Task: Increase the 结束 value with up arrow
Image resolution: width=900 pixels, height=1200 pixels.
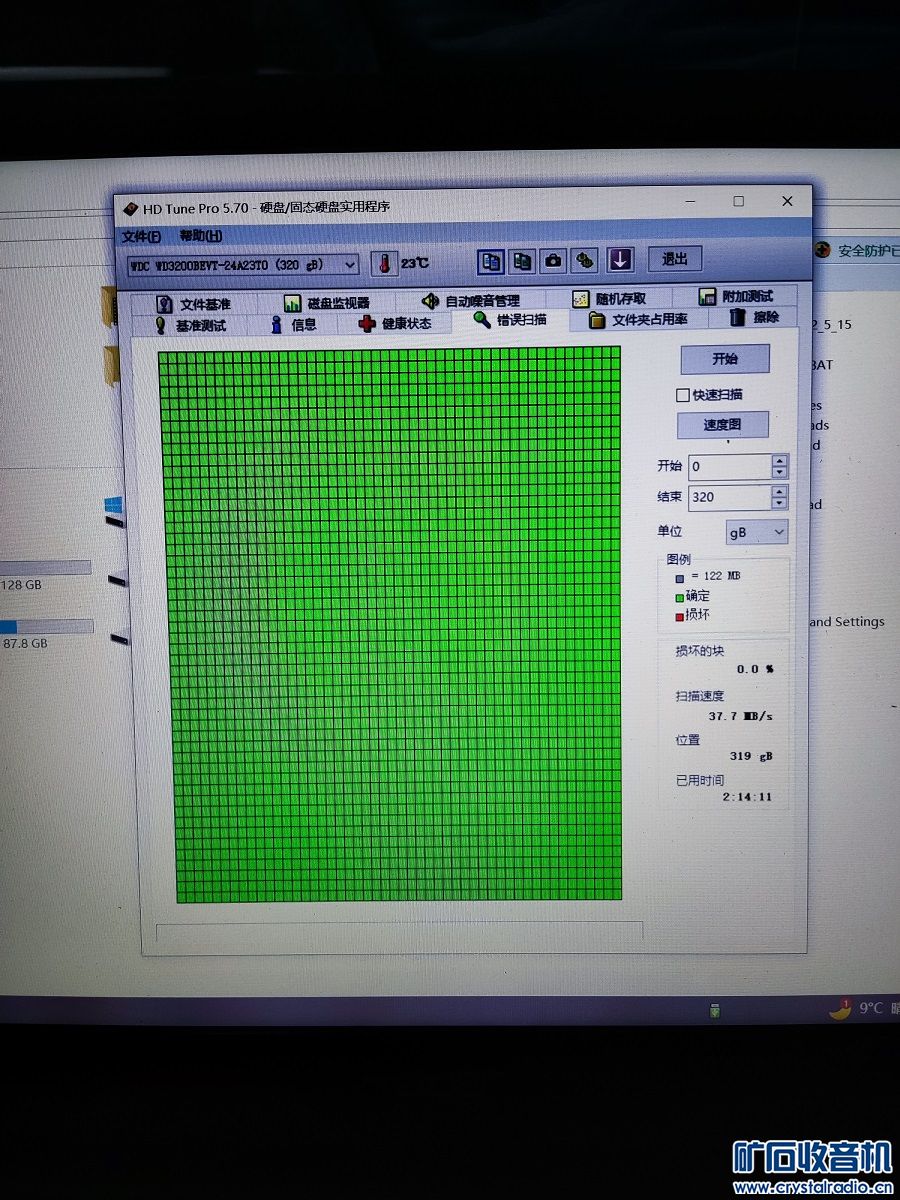Action: pos(780,491)
